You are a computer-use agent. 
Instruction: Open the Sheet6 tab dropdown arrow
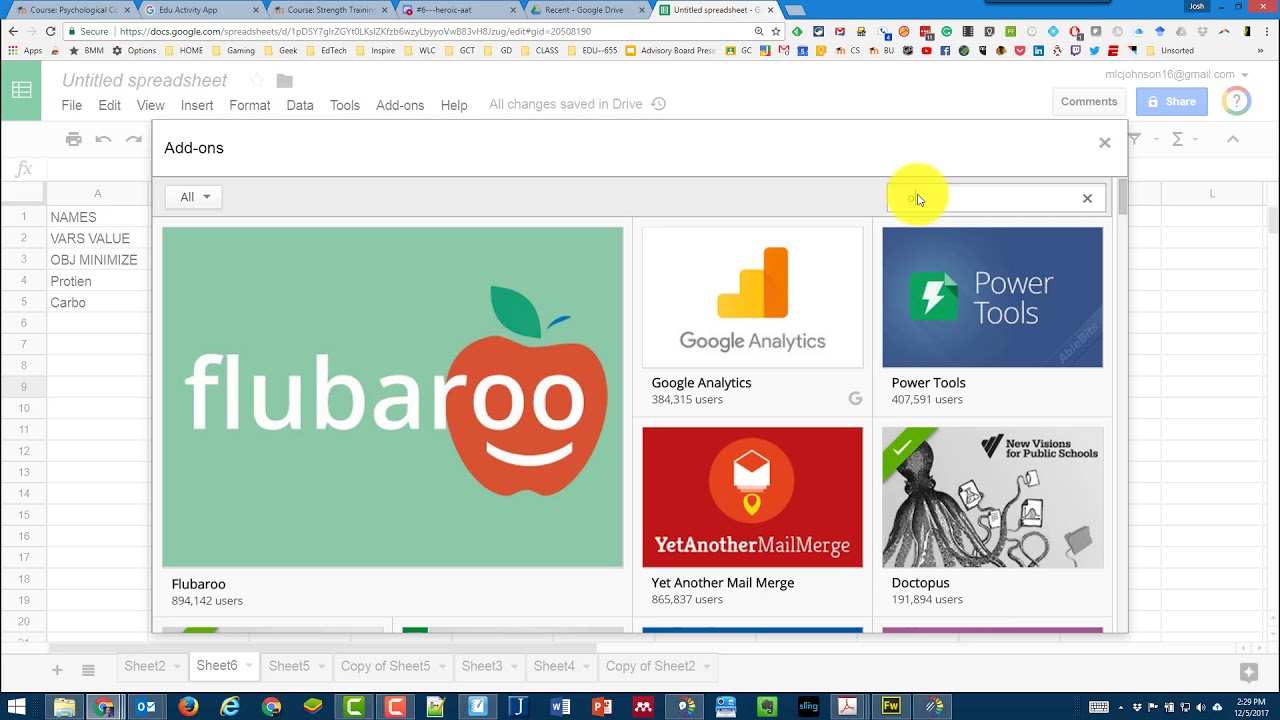(x=249, y=667)
